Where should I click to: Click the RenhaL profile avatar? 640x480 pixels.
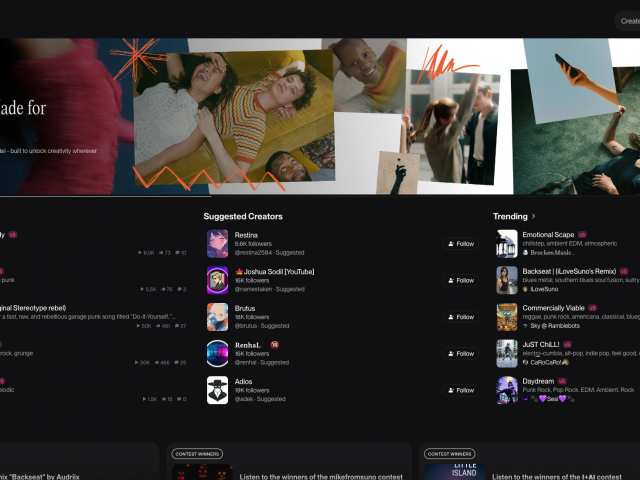[x=218, y=353]
